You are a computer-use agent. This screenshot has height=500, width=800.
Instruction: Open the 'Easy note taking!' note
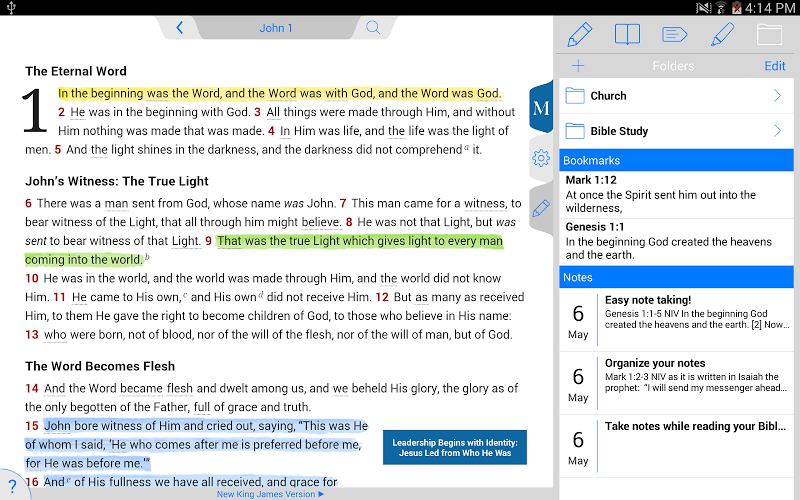(x=677, y=319)
